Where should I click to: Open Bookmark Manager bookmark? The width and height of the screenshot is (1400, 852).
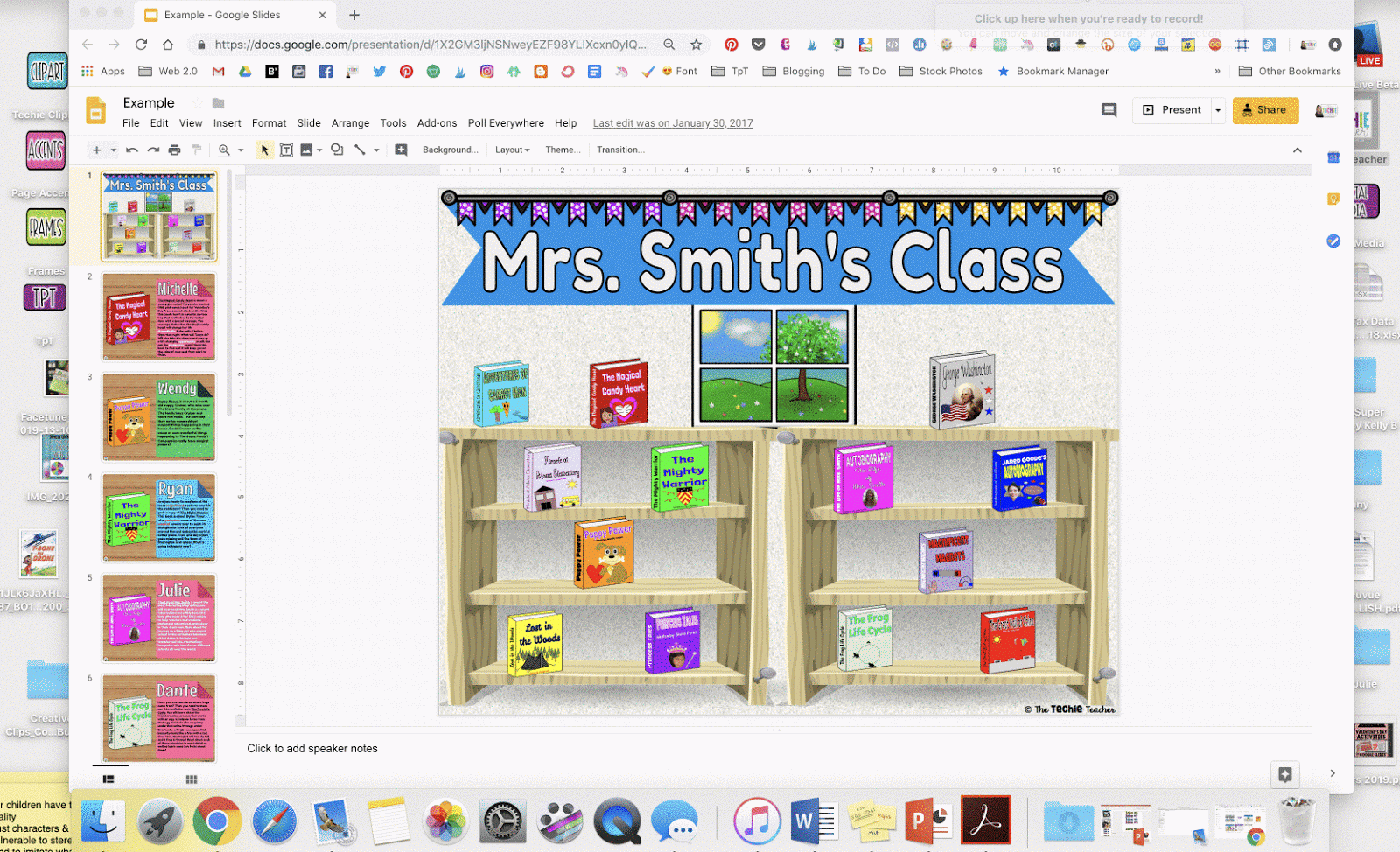[1053, 72]
